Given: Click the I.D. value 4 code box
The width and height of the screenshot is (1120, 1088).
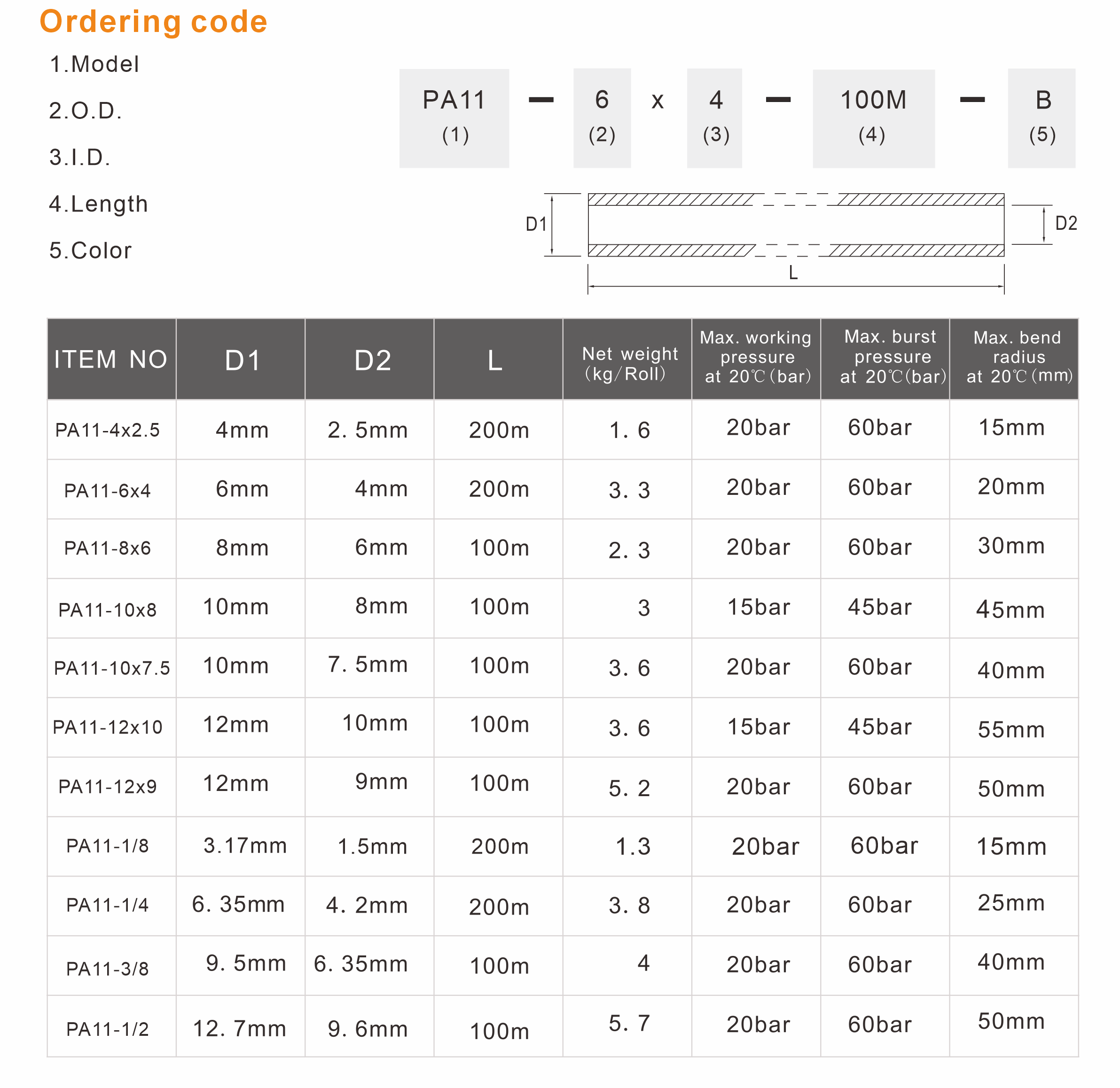Looking at the screenshot, I should click(x=714, y=118).
